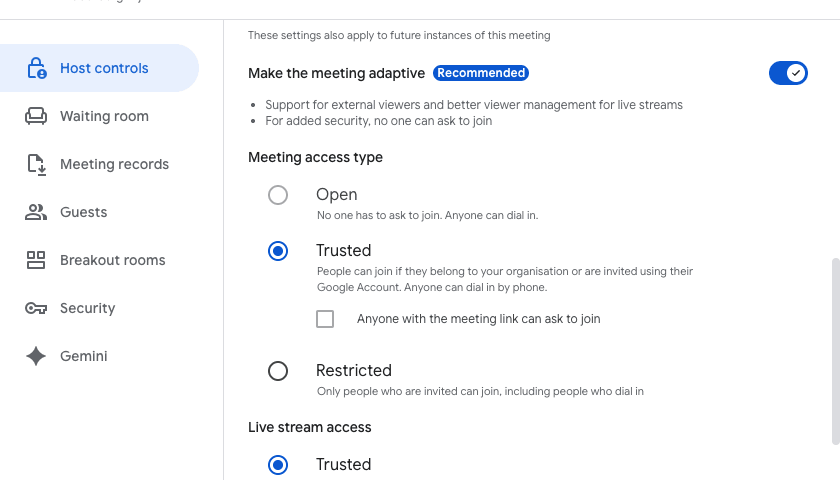The height and width of the screenshot is (480, 840).
Task: Click the Waiting room sofa icon
Action: [x=36, y=116]
